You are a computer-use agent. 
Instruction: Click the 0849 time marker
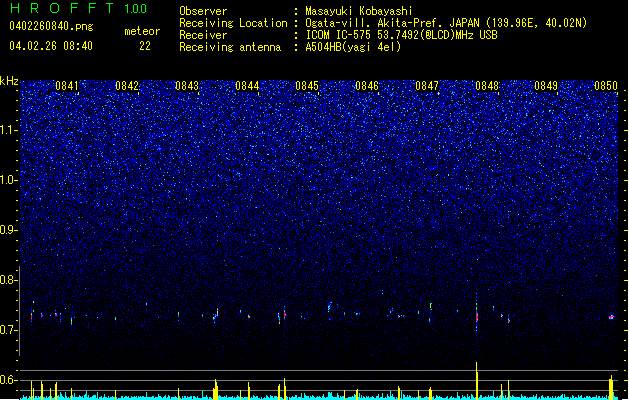coord(546,86)
